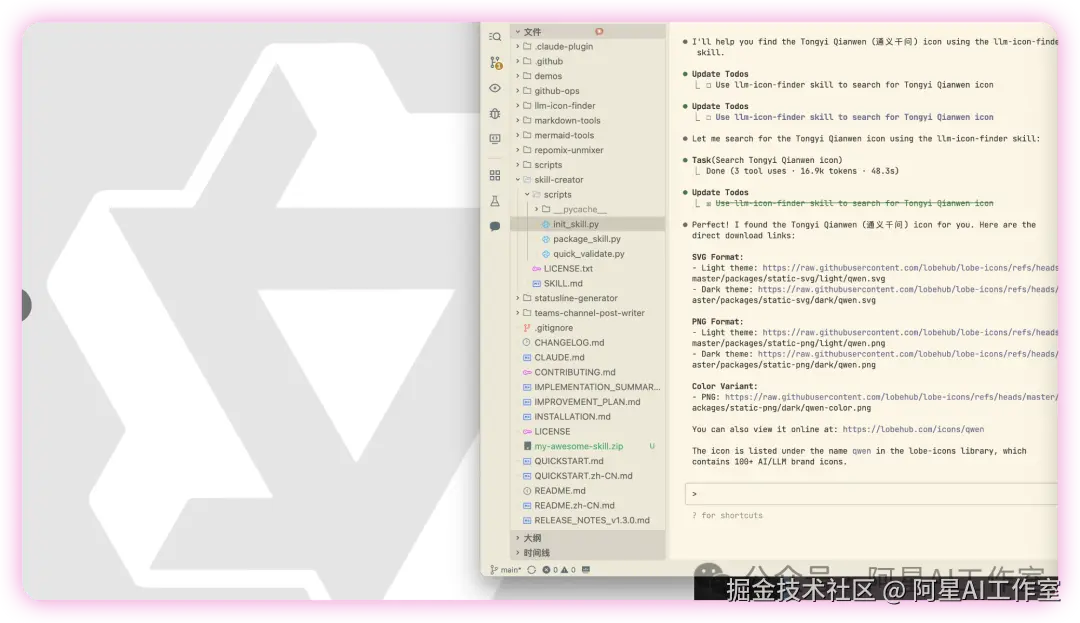Screen dimensions: 1080x623
Task: Click the red bubble icon in 文件 header
Action: click(599, 32)
